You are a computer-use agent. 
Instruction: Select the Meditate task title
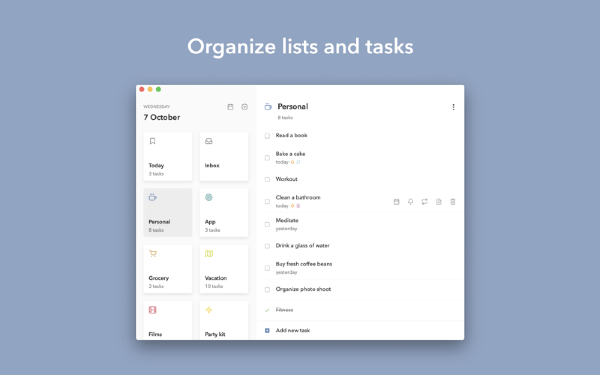pyautogui.click(x=287, y=220)
